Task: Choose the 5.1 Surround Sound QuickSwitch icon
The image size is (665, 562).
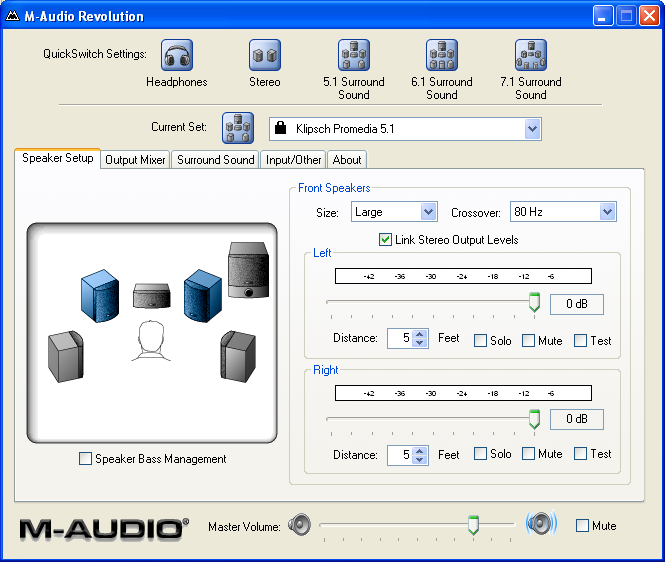Action: click(x=354, y=55)
